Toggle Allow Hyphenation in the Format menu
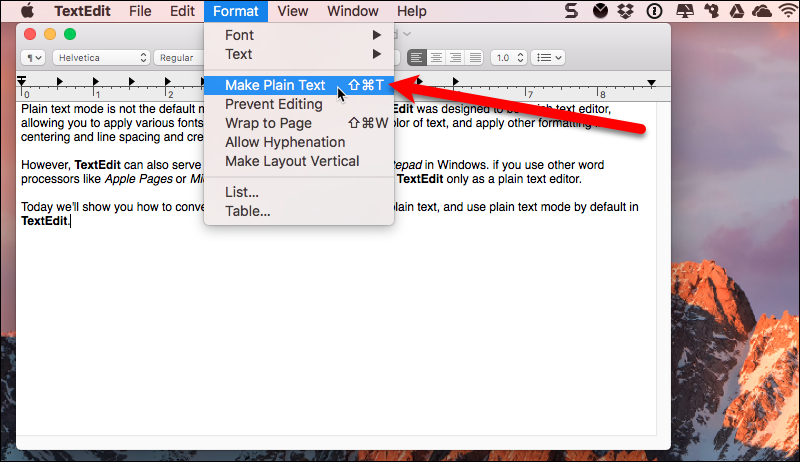Image resolution: width=800 pixels, height=462 pixels. pyautogui.click(x=285, y=142)
